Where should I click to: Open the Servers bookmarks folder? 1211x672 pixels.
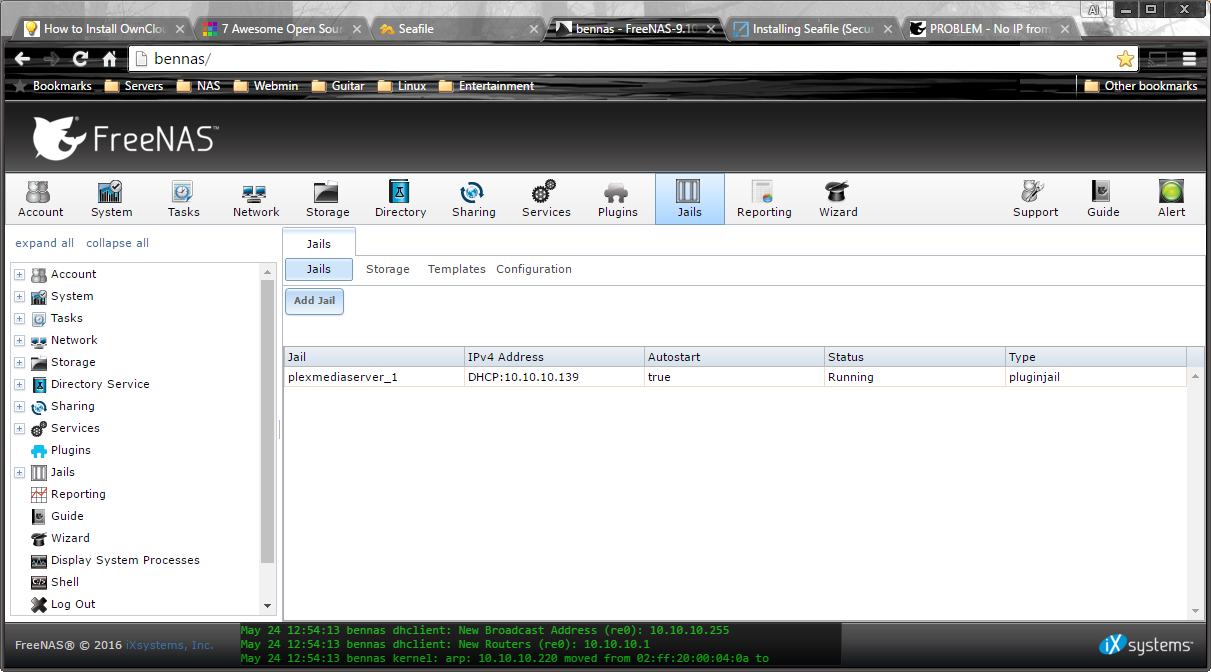(134, 86)
